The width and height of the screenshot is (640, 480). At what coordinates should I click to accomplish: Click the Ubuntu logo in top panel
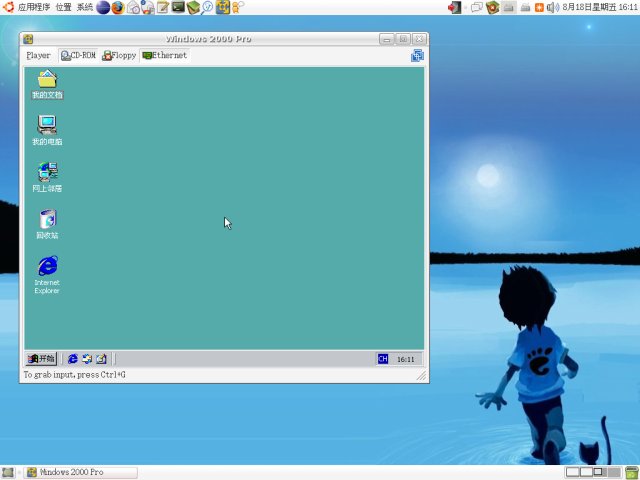[8, 7]
